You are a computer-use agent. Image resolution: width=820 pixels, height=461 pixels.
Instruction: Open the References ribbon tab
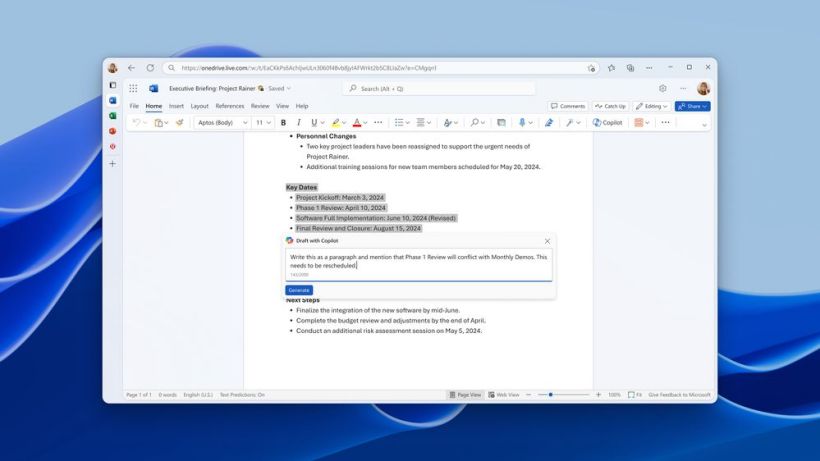pos(230,106)
